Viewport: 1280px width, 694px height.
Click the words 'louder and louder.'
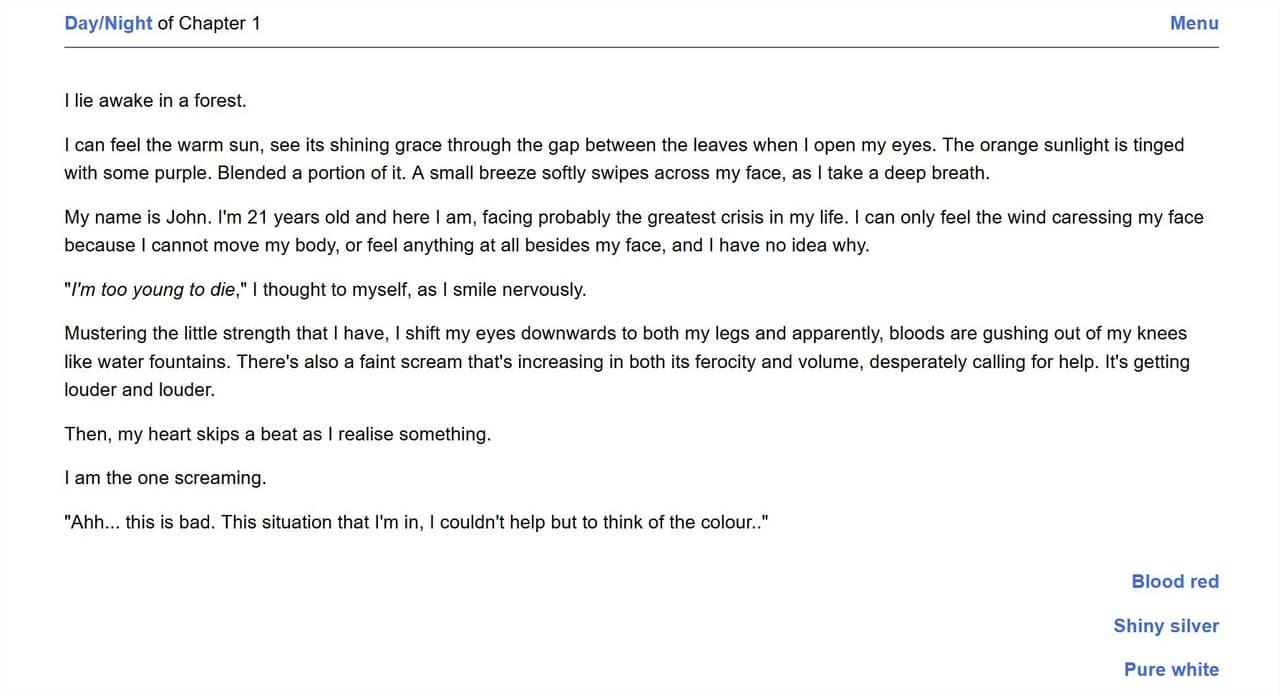[139, 390]
